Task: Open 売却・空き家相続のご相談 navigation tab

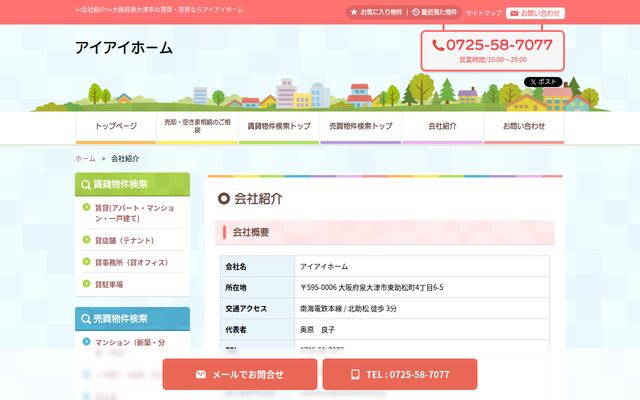Action: (x=198, y=128)
